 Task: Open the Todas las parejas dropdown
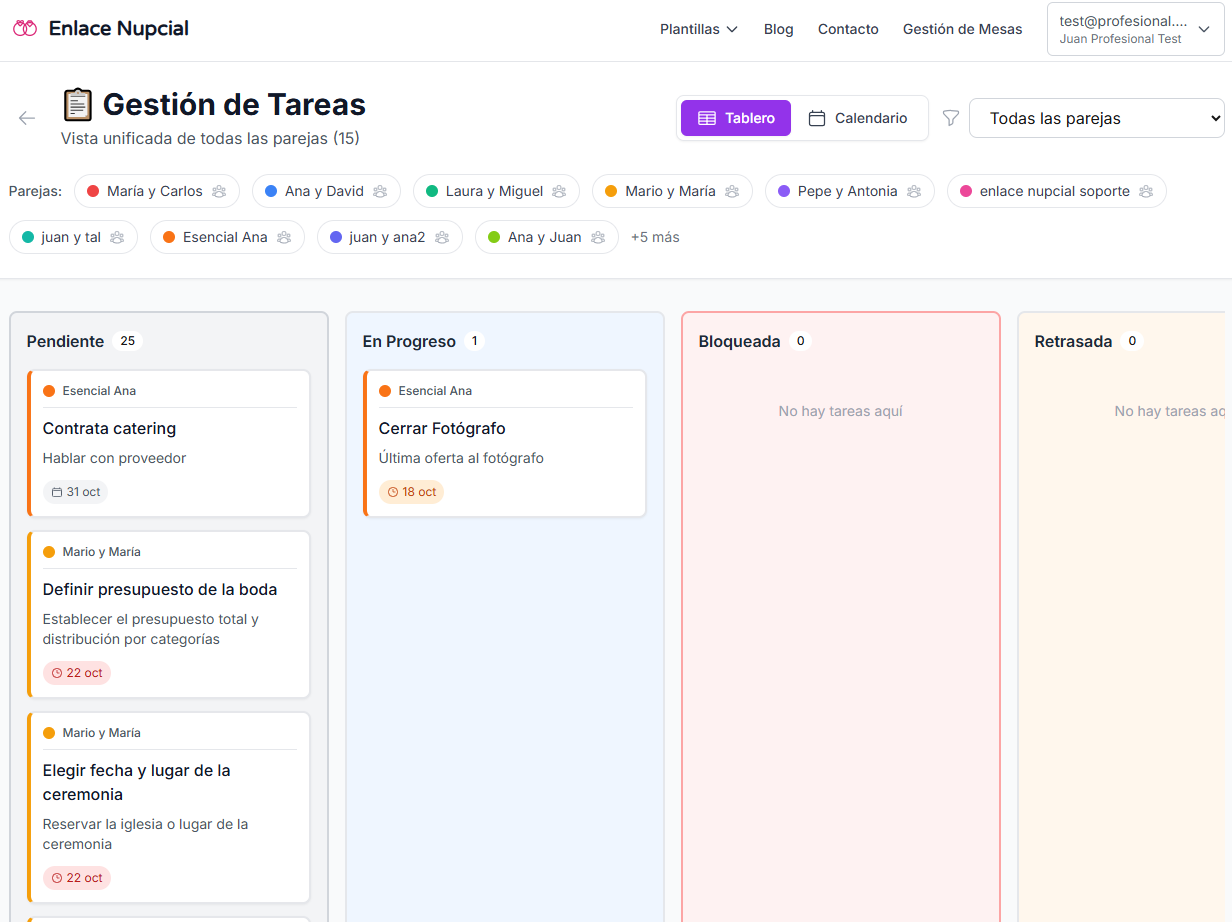pyautogui.click(x=1097, y=118)
